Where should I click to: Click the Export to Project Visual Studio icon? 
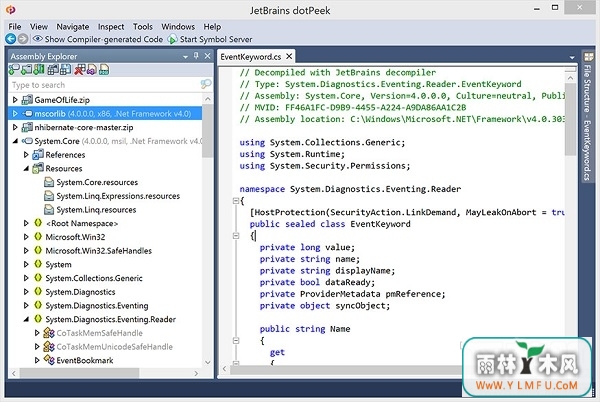click(91, 70)
